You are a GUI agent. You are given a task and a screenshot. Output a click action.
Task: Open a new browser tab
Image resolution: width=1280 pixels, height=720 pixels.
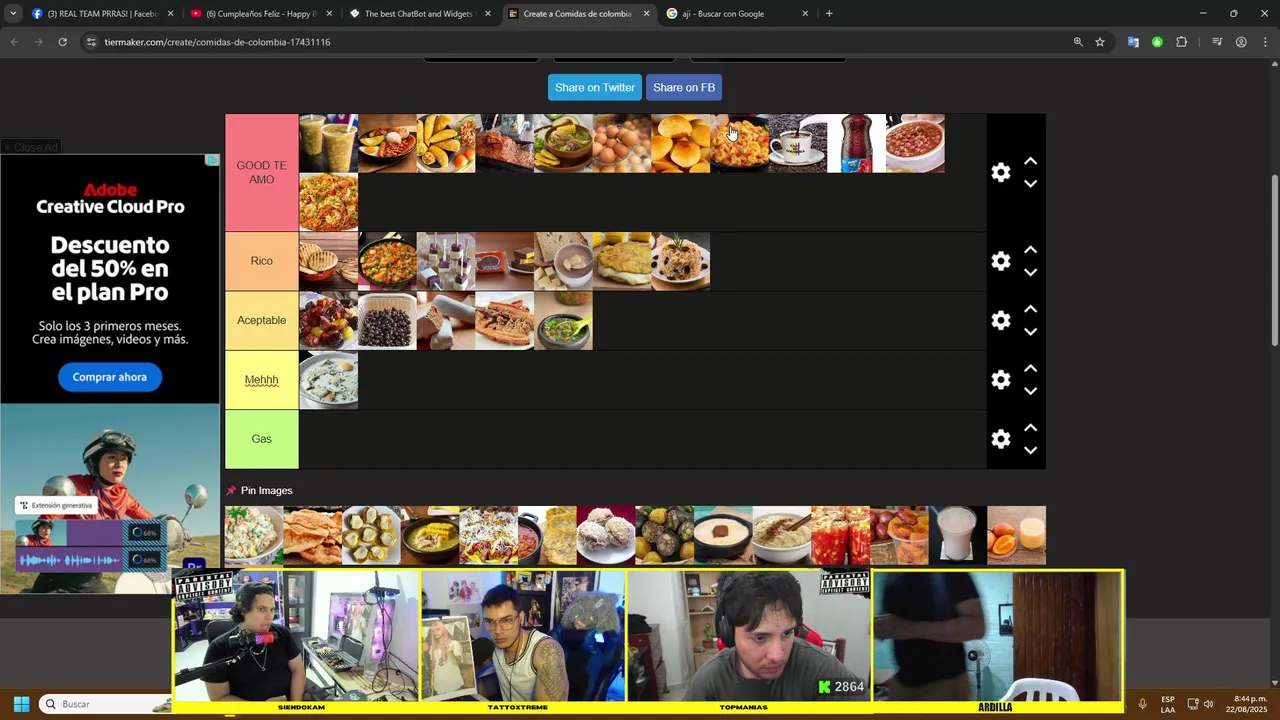coord(829,14)
